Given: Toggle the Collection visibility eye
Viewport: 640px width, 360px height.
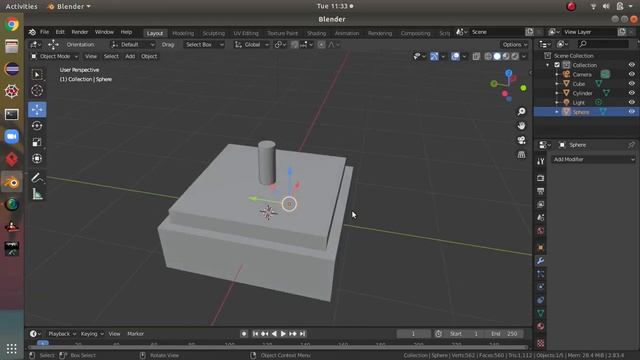Looking at the screenshot, I should pos(631,65).
